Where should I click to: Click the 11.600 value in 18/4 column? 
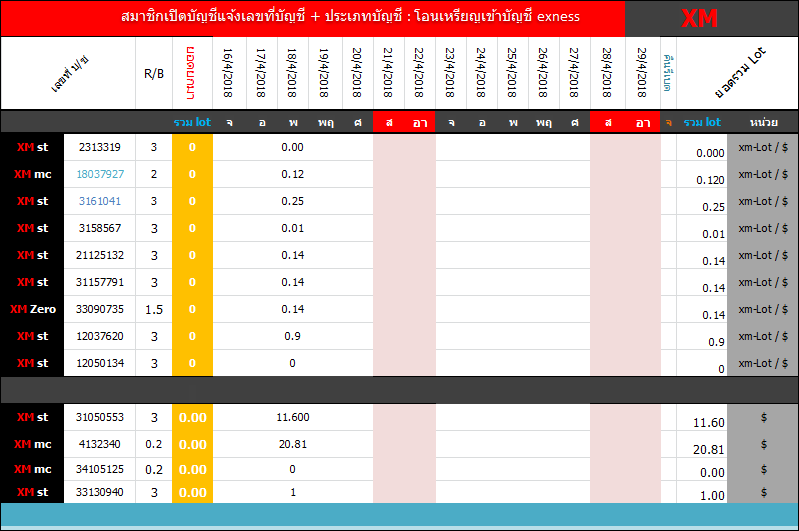[x=292, y=417]
